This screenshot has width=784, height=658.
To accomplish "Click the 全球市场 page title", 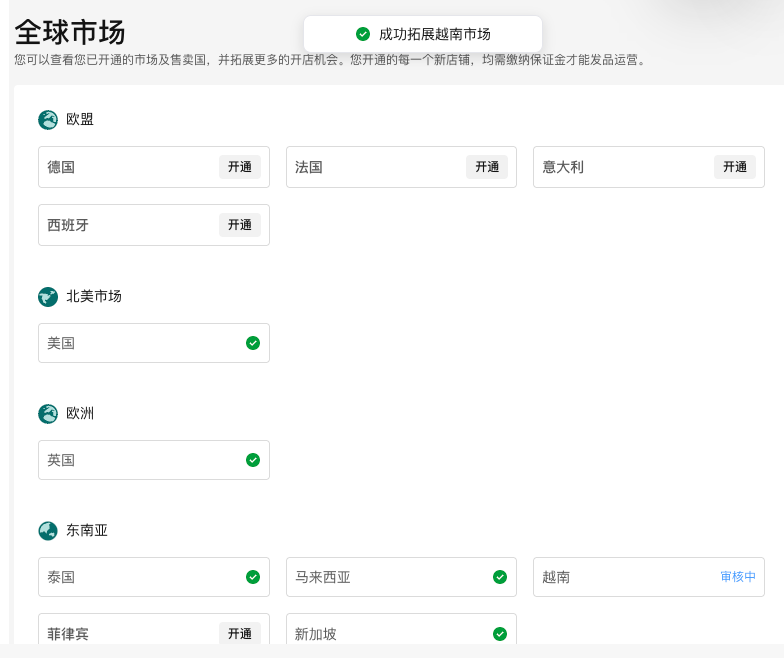I will click(70, 32).
